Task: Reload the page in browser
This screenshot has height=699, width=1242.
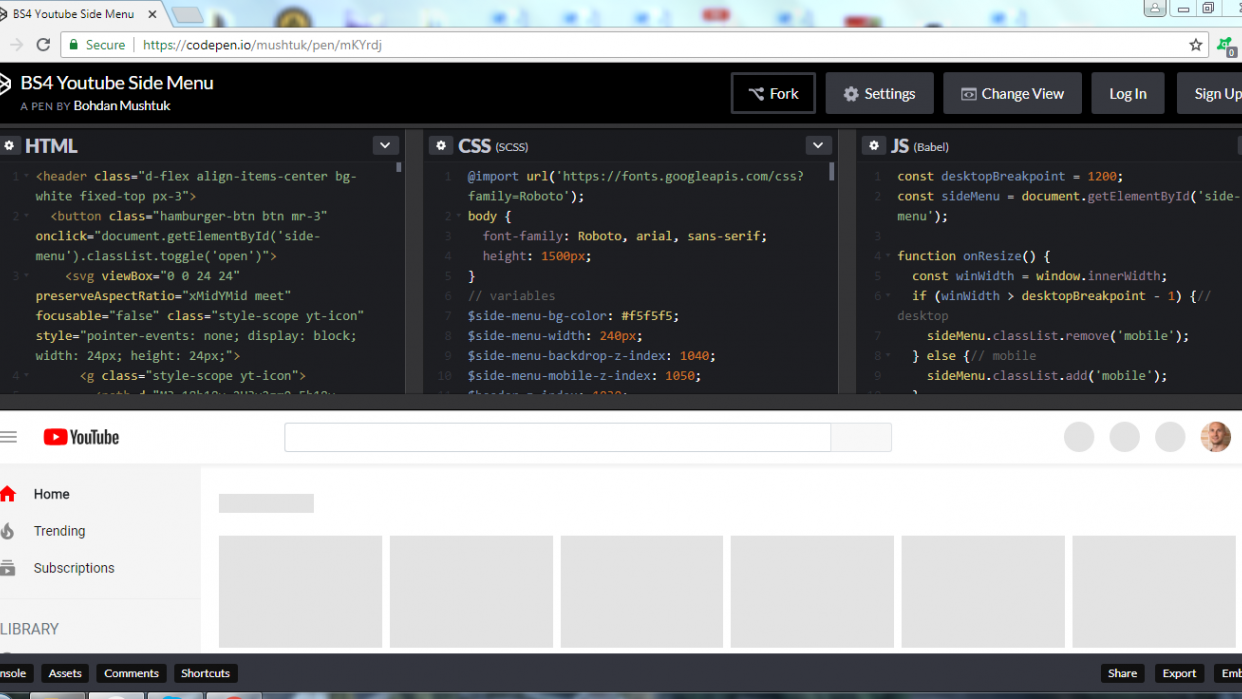Action: [43, 45]
